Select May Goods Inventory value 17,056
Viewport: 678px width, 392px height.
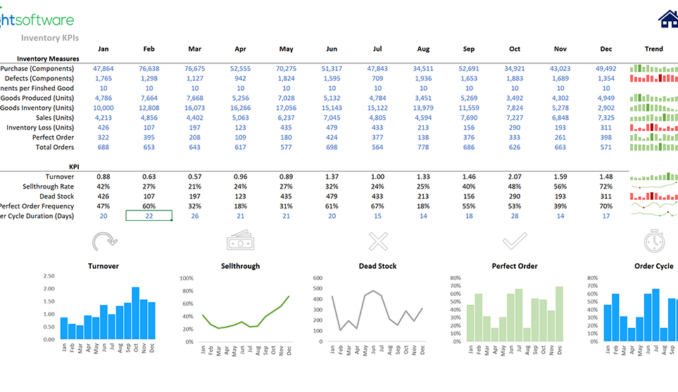(x=286, y=108)
